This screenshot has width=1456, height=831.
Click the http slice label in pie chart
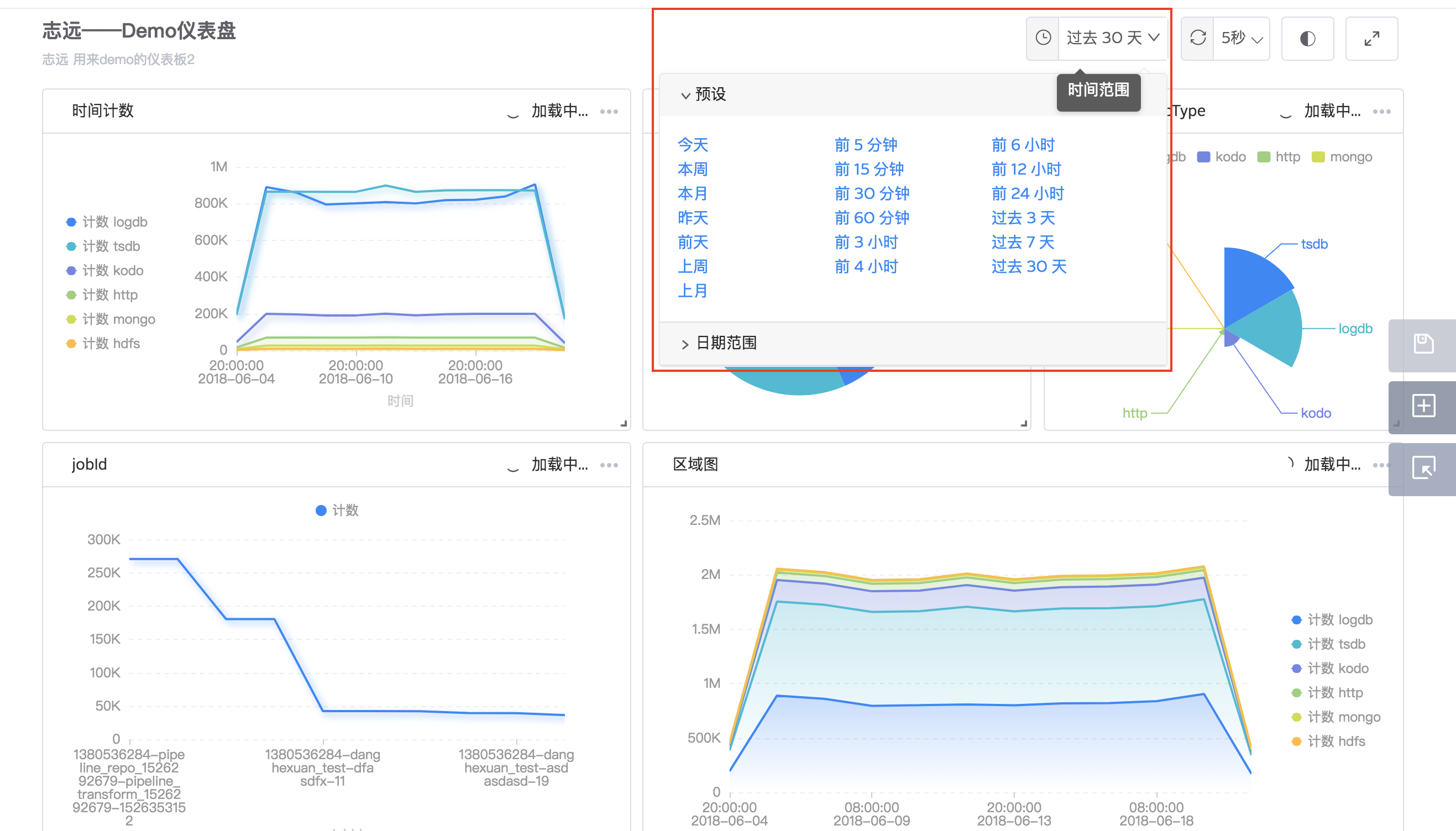(x=1134, y=413)
